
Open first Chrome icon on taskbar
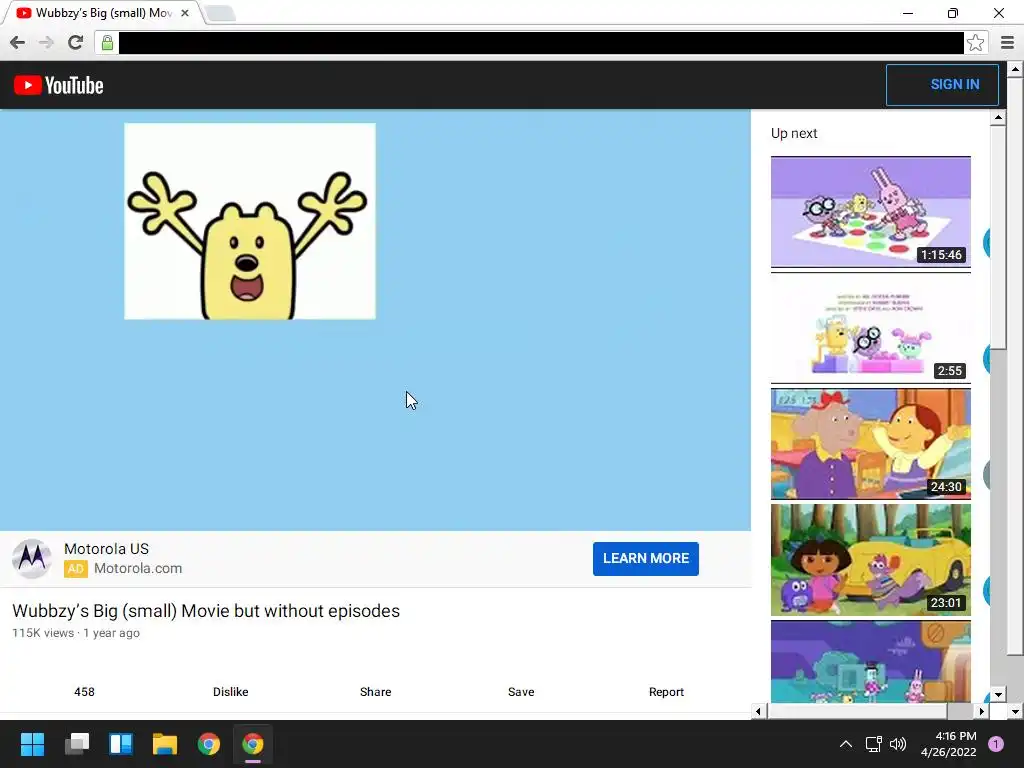[209, 744]
